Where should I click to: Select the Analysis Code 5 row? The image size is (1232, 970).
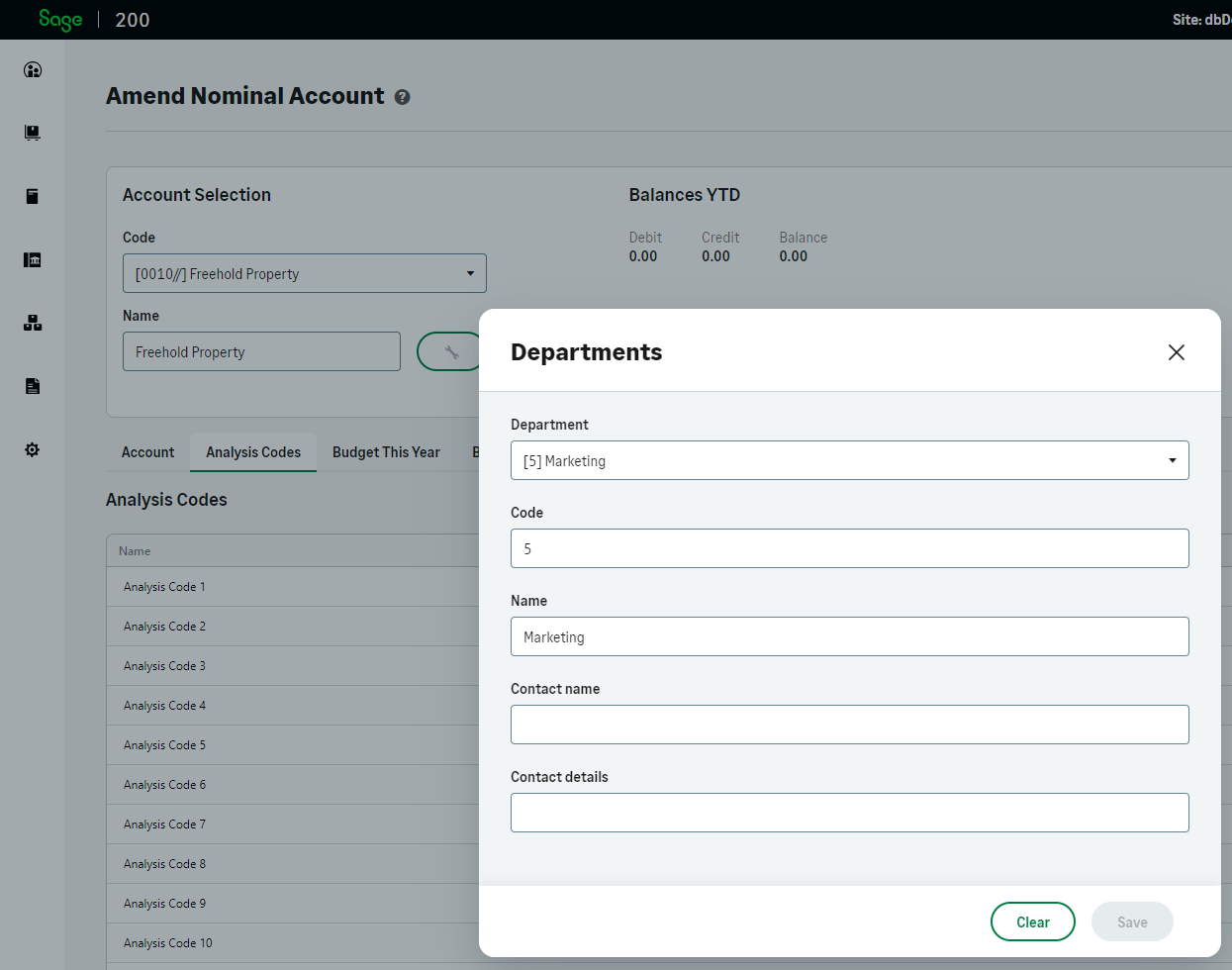(293, 745)
